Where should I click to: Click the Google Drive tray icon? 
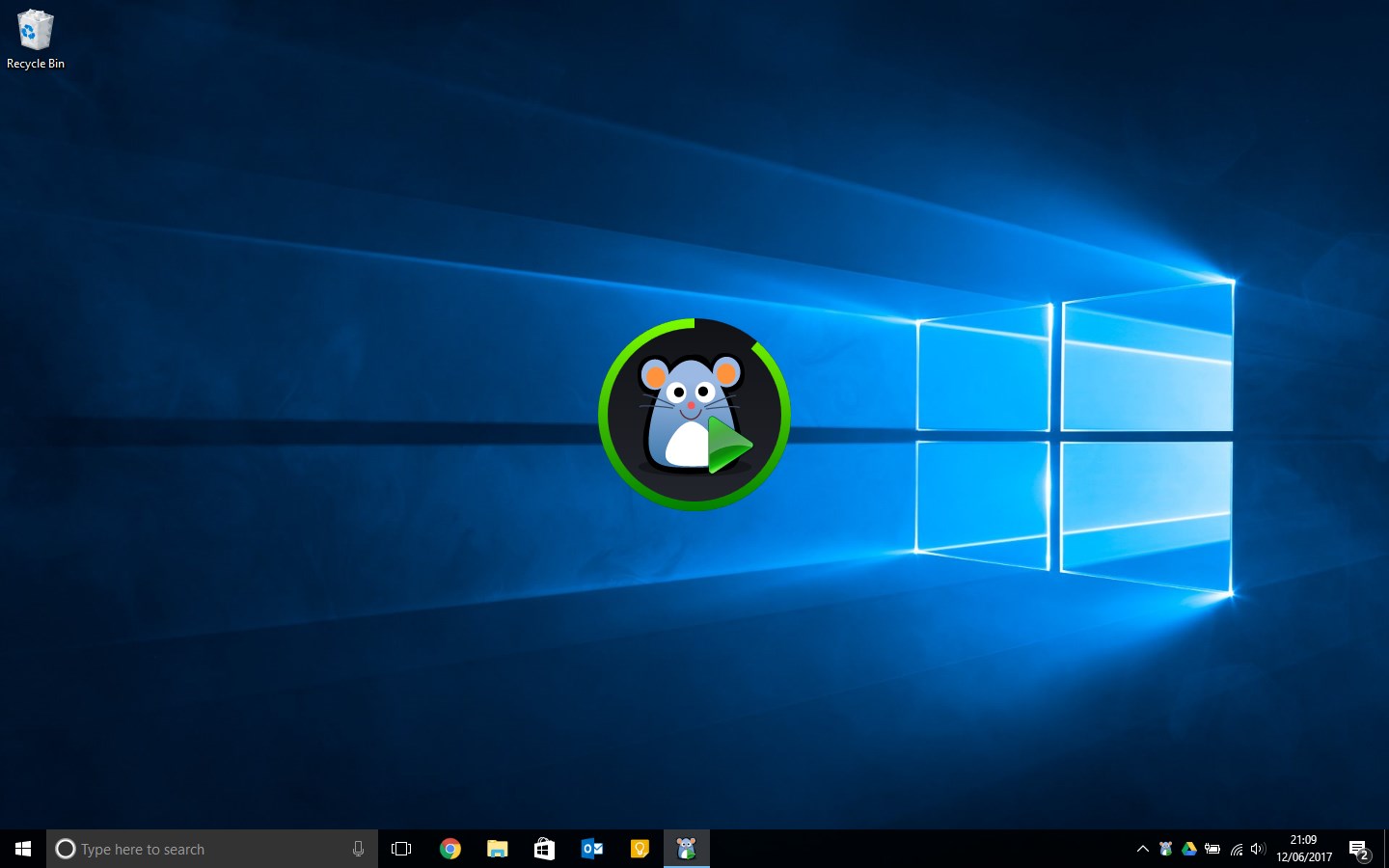click(x=1188, y=849)
